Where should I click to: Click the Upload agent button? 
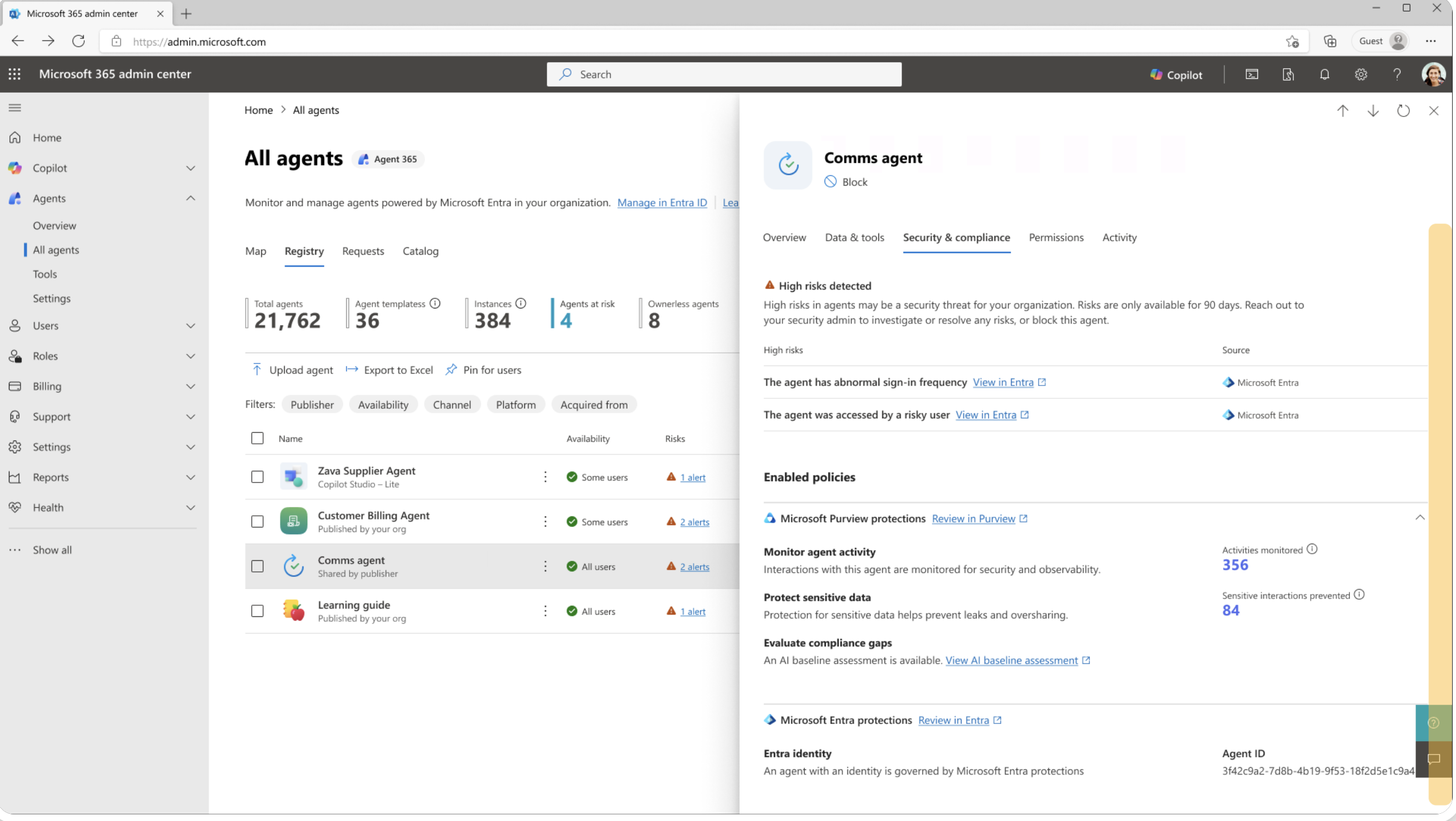pyautogui.click(x=292, y=370)
